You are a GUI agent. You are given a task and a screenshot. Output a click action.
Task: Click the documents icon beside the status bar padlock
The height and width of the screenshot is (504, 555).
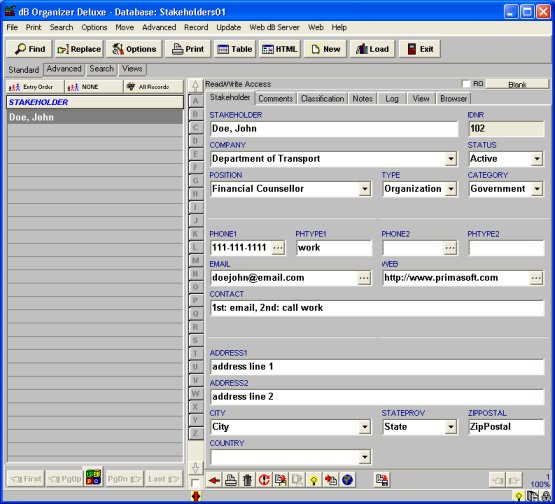point(532,497)
